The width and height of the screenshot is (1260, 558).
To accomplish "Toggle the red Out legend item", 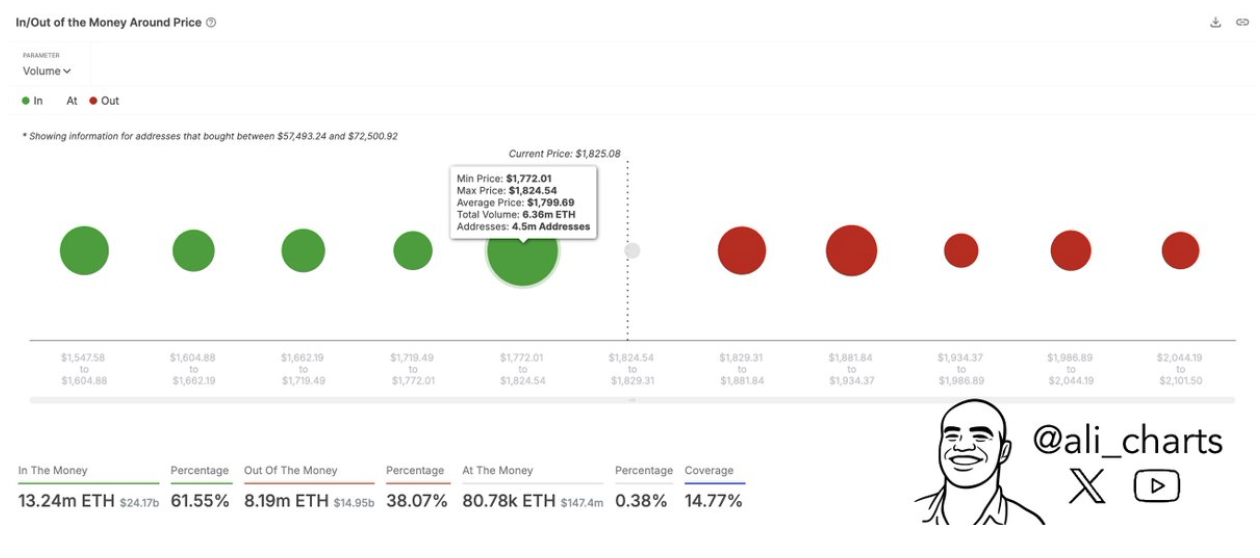I will (104, 101).
